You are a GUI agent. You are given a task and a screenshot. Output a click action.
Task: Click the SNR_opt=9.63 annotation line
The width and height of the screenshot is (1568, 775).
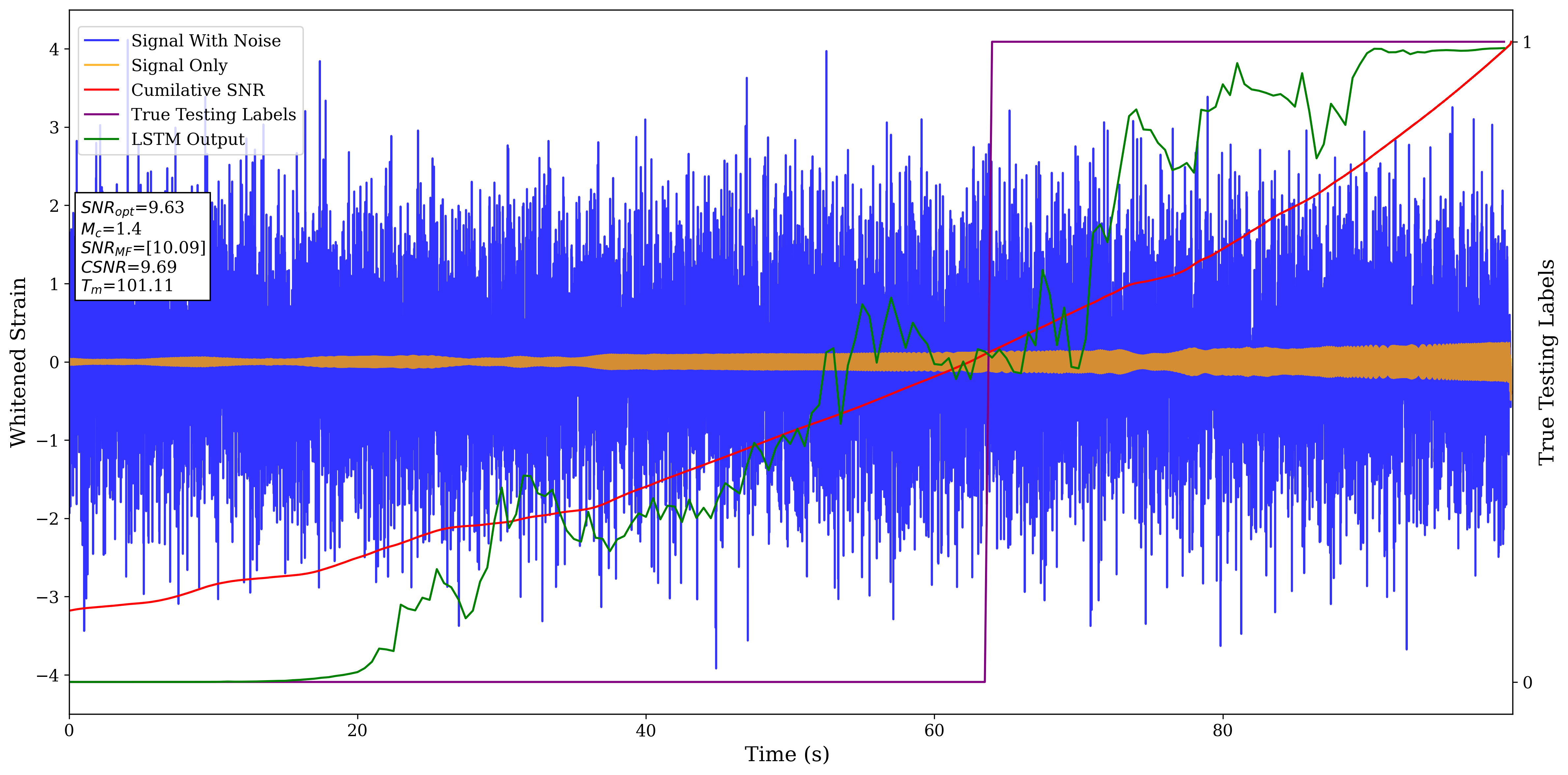coord(133,208)
